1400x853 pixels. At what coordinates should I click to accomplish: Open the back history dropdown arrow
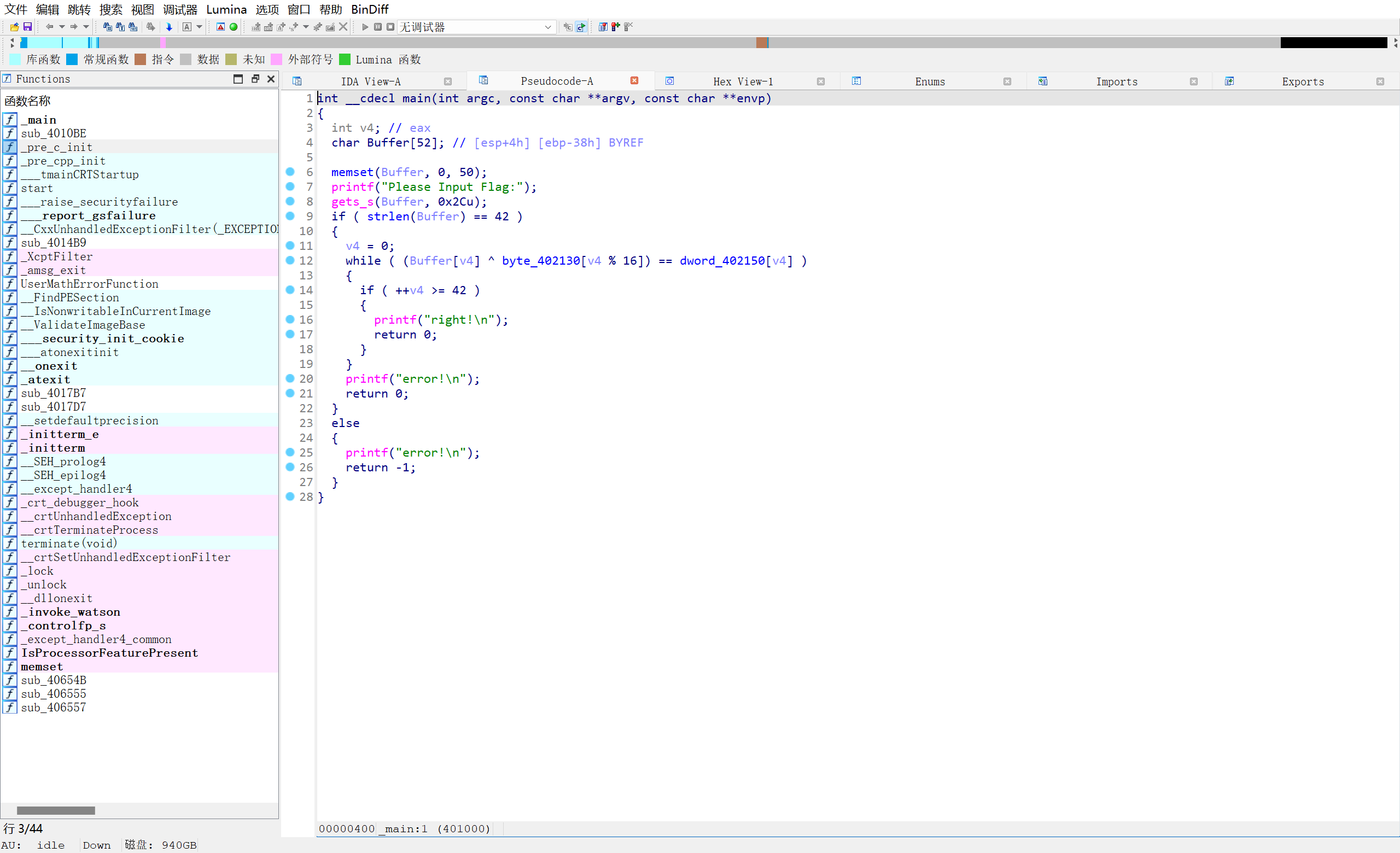point(62,27)
